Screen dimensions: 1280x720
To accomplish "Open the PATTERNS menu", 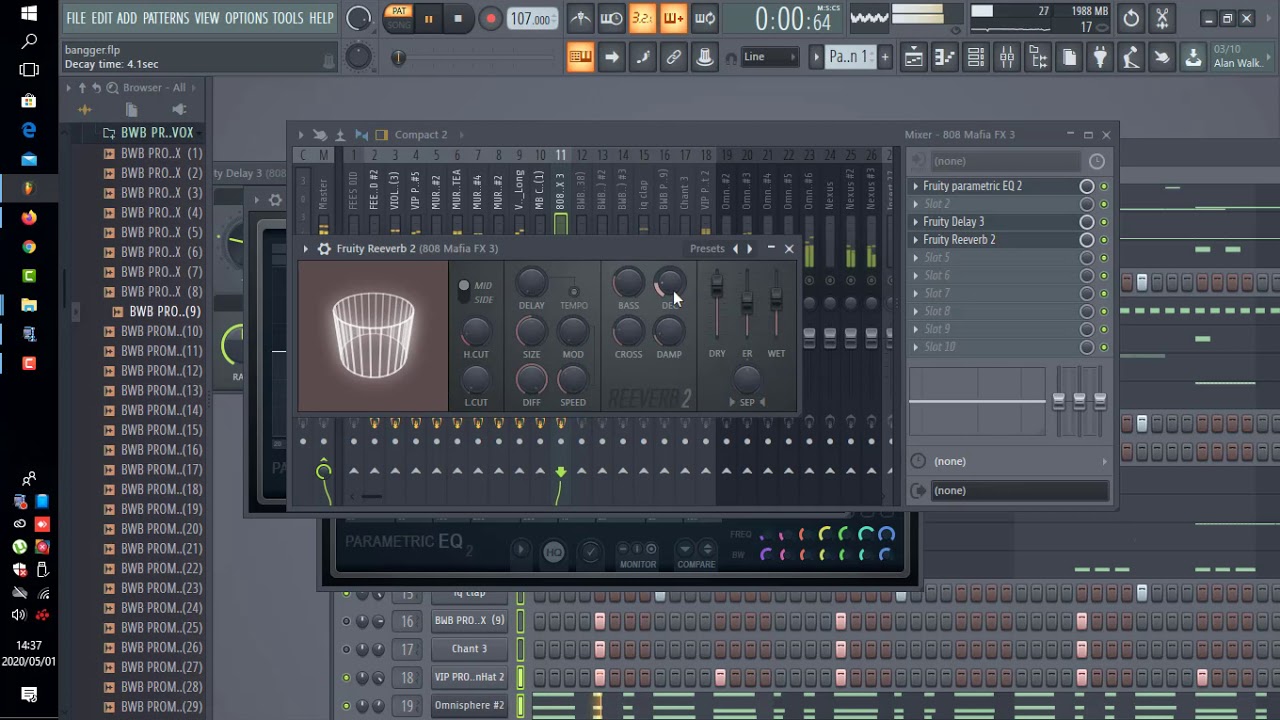I will pyautogui.click(x=166, y=18).
